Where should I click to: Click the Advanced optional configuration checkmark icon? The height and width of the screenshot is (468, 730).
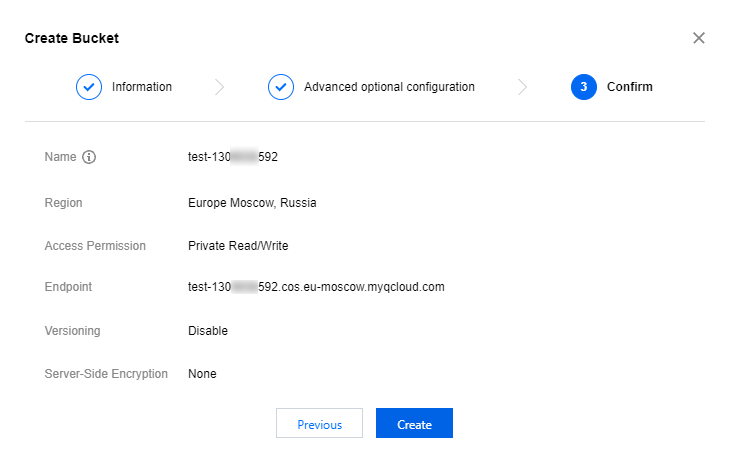coord(281,87)
